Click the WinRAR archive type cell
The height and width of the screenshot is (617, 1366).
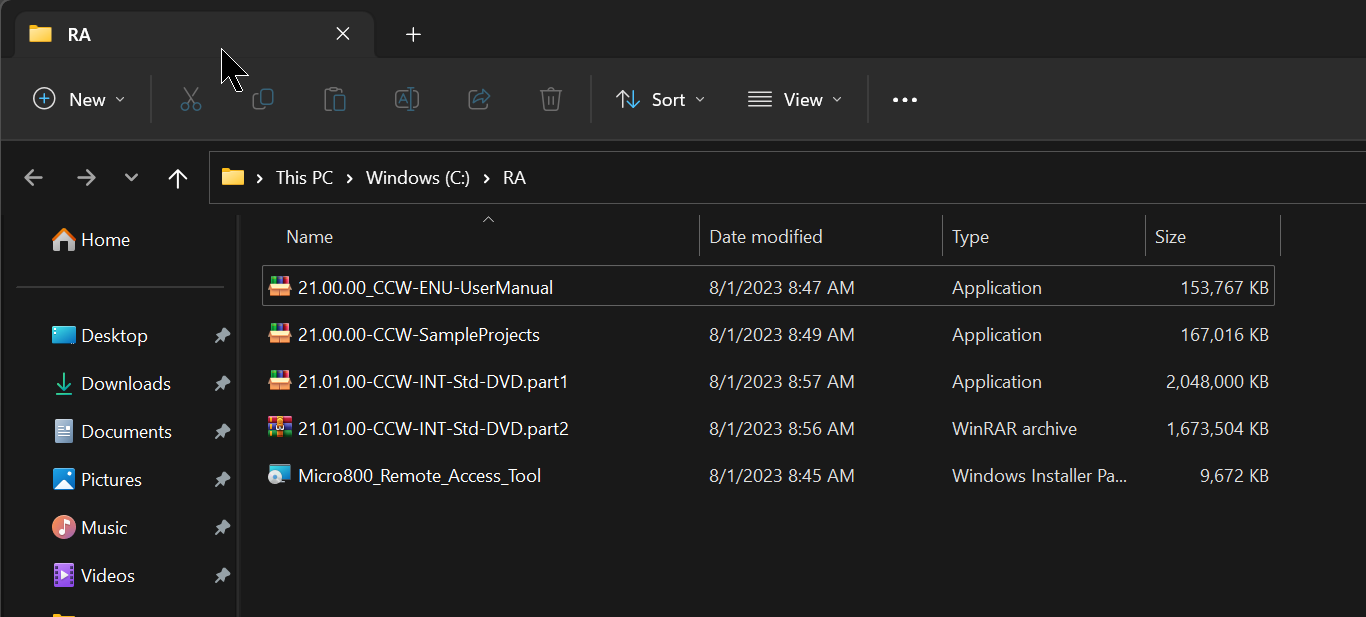tap(1014, 428)
